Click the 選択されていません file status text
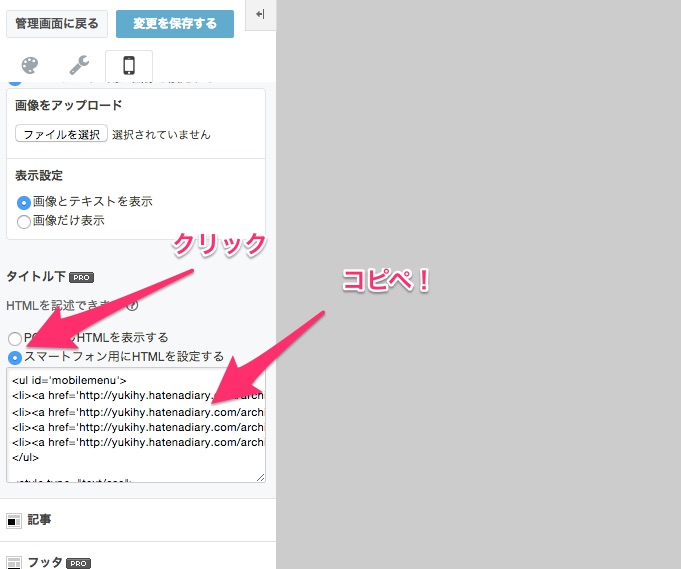Image resolution: width=681 pixels, height=569 pixels. pos(161,135)
